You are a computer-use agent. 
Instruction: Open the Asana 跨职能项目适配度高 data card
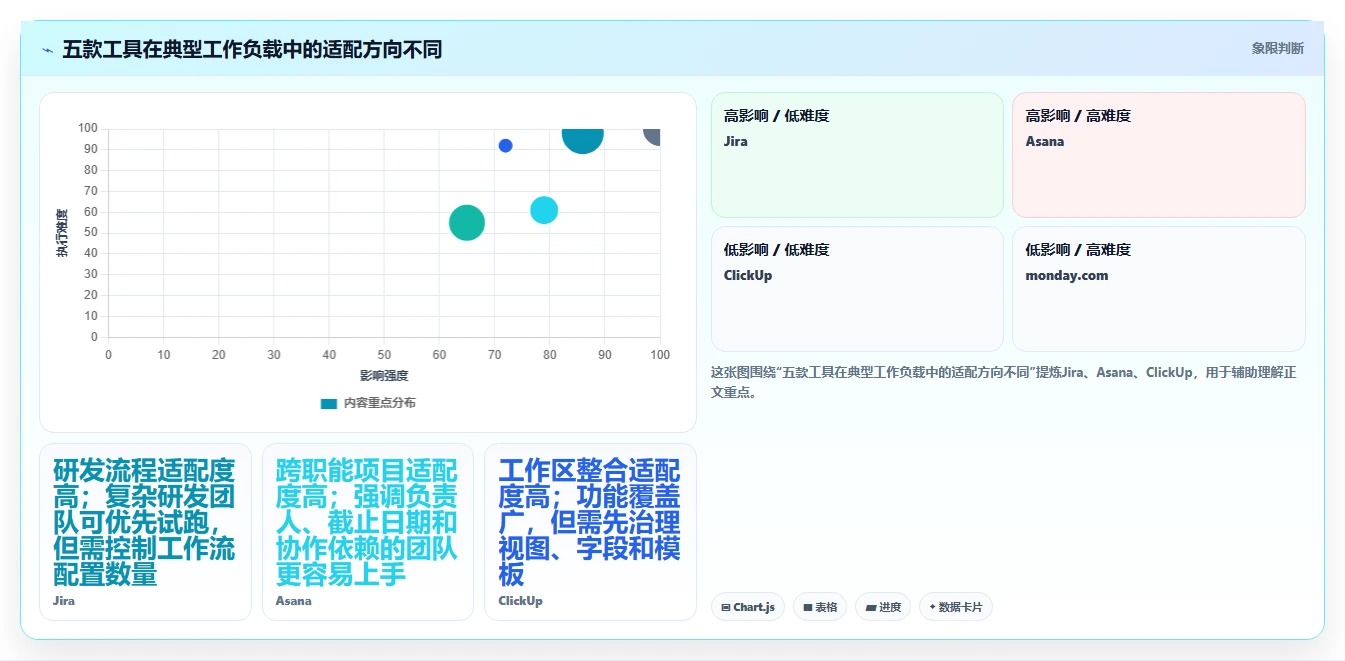click(368, 532)
